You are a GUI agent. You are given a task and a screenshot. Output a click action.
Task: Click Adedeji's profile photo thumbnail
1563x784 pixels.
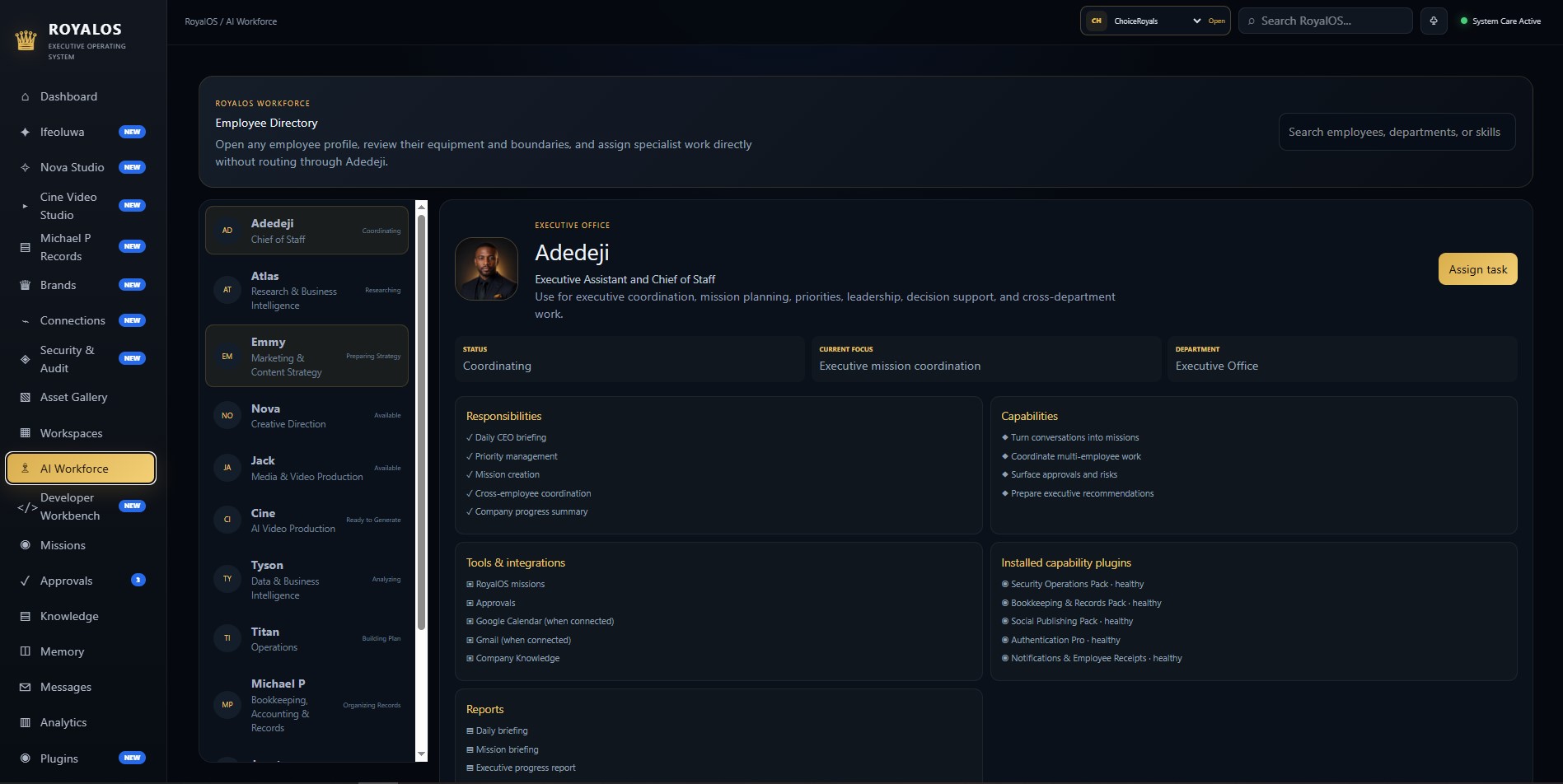pos(486,268)
